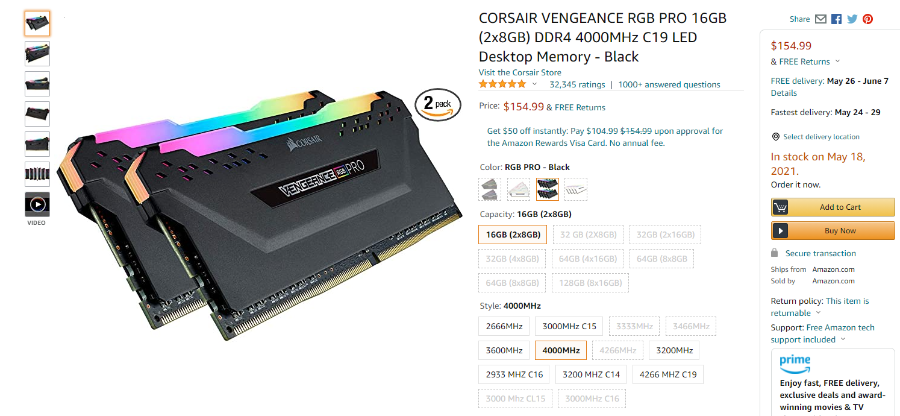
Task: Expand FREE Returns chevron in buy box
Action: (837, 61)
